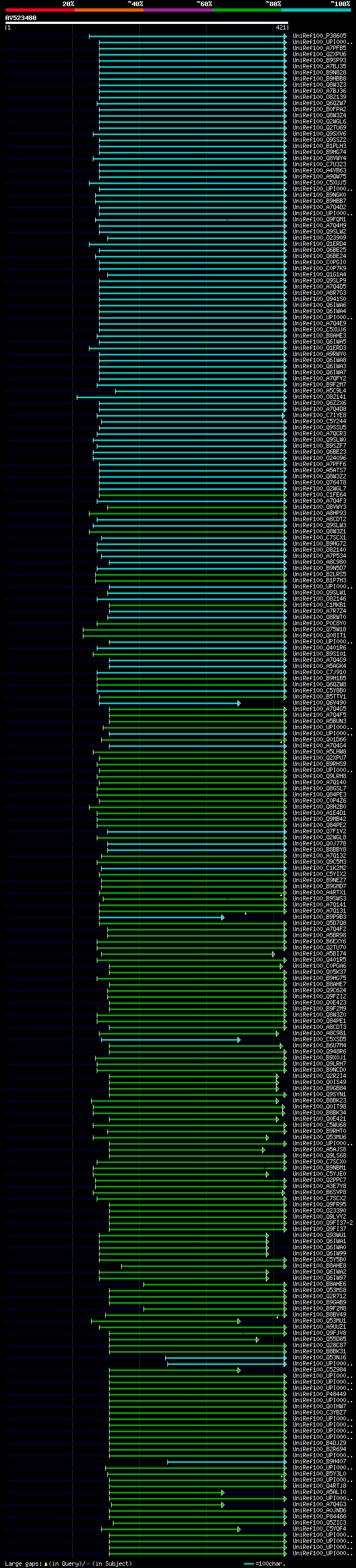Viewport: 356px width, 1568px height.
Task: Select the UniRef100_P0C8Y0 entry
Action: (319, 624)
